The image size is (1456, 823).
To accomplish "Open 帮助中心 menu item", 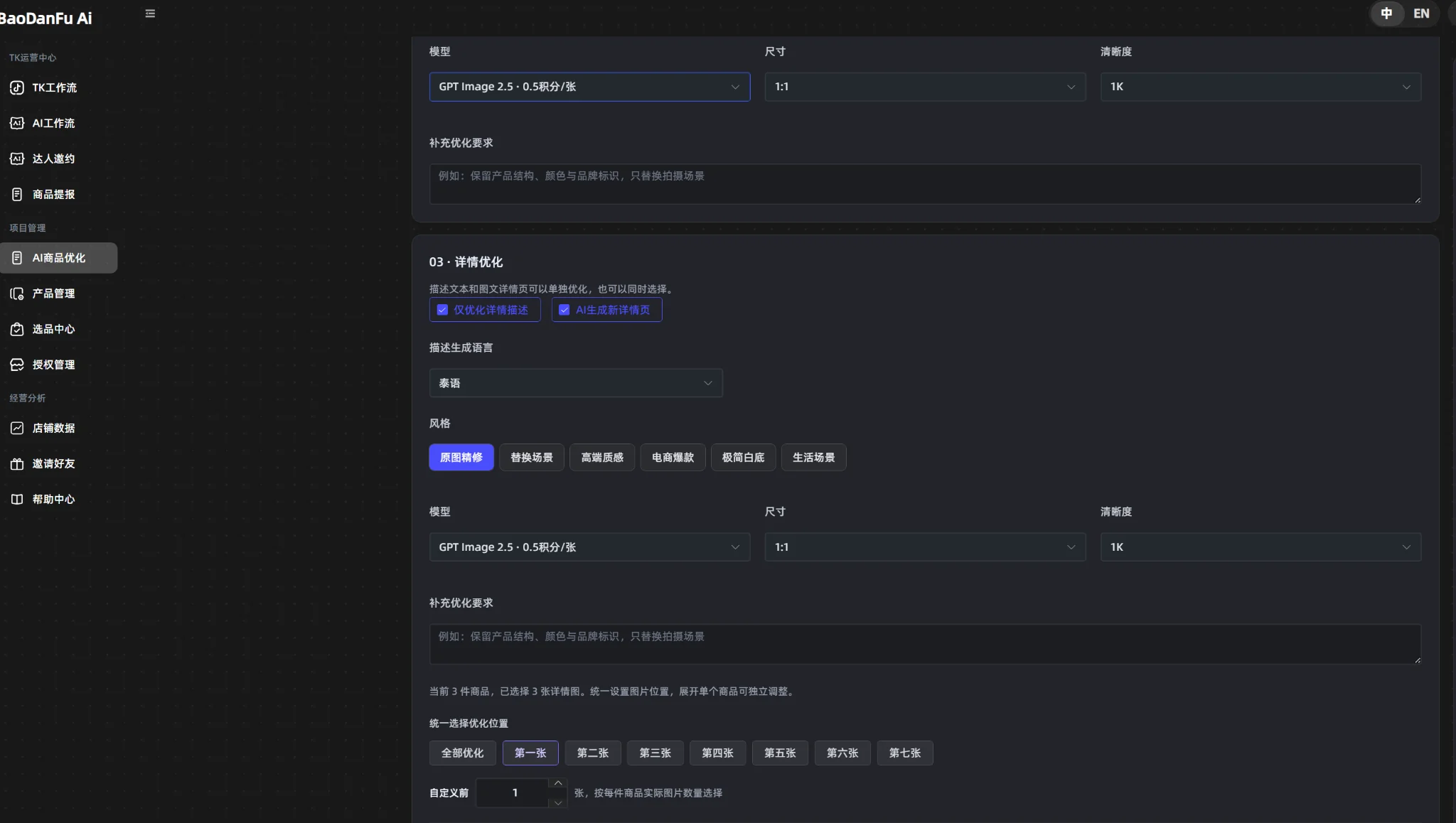I will click(x=58, y=499).
